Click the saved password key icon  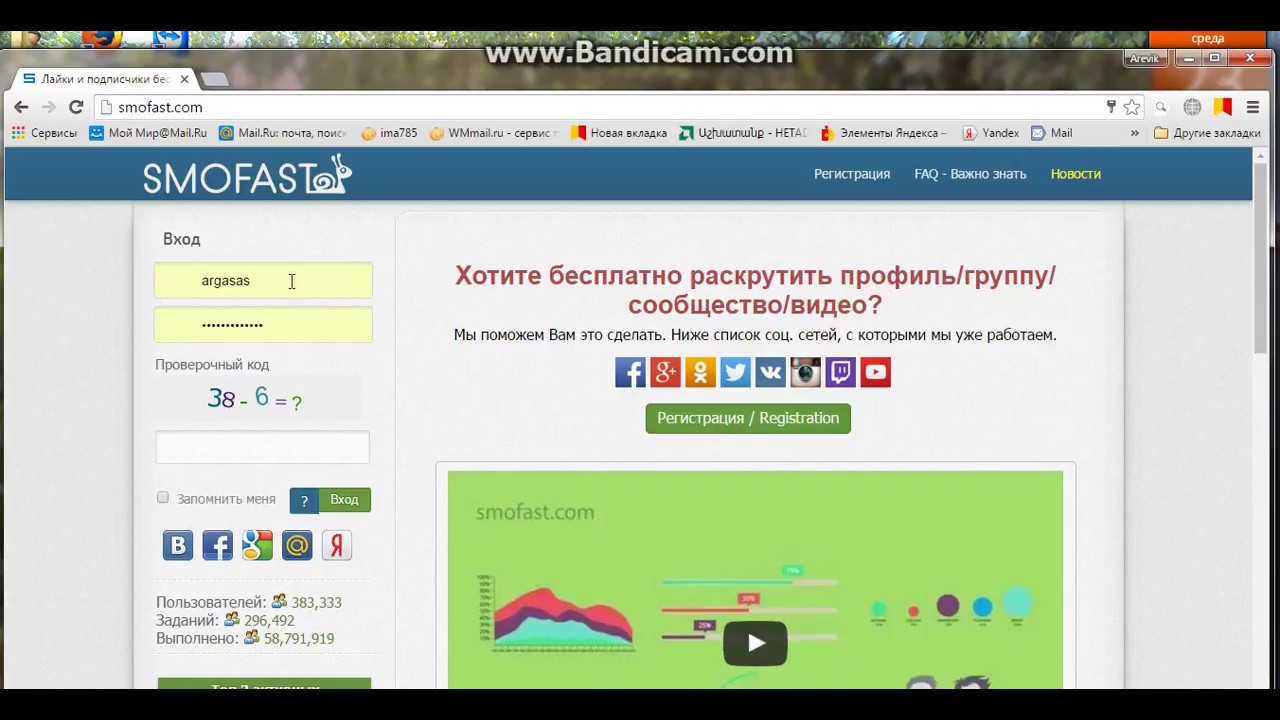1111,107
